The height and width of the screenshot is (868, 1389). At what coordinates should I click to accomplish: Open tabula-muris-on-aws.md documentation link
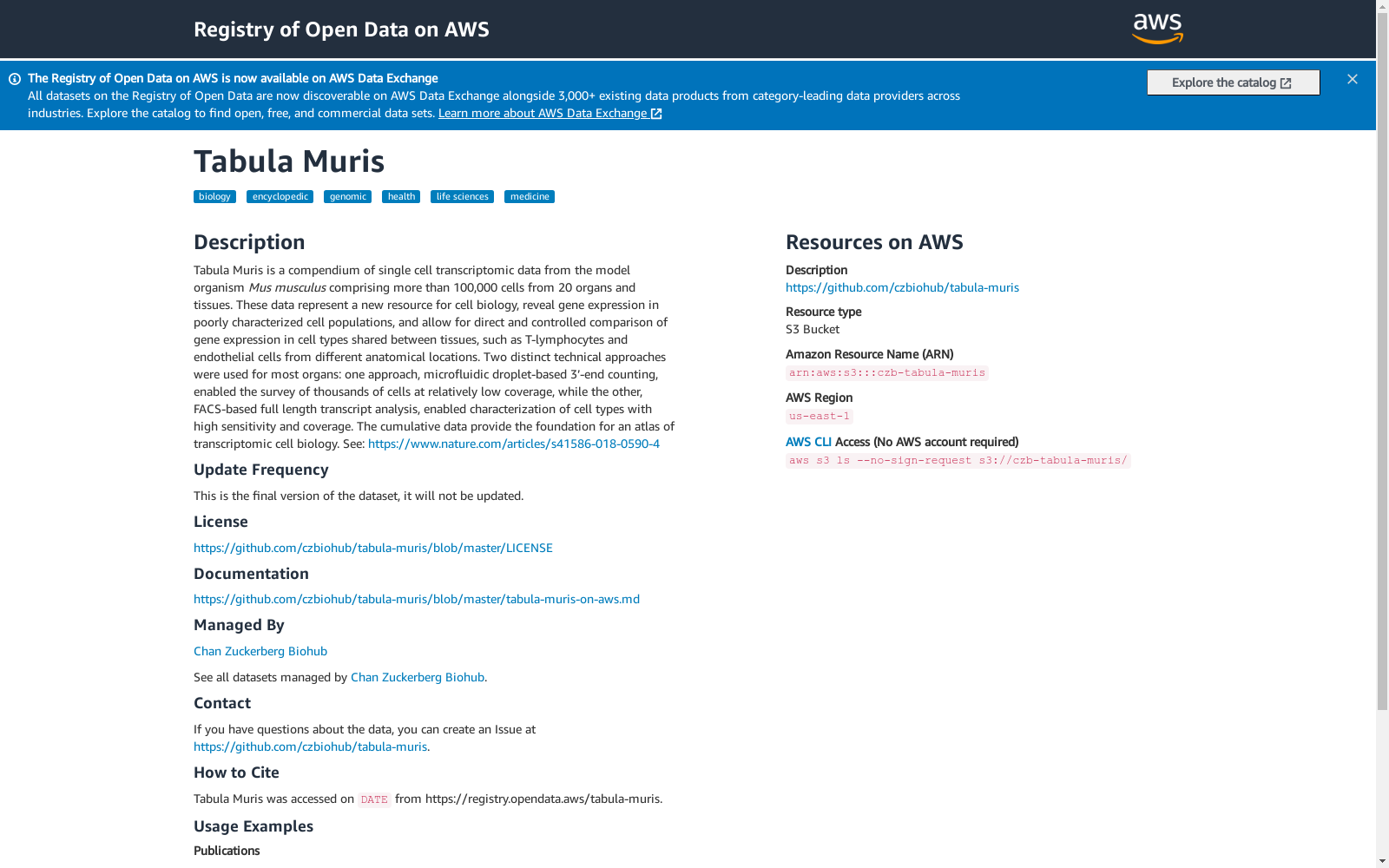pyautogui.click(x=417, y=599)
